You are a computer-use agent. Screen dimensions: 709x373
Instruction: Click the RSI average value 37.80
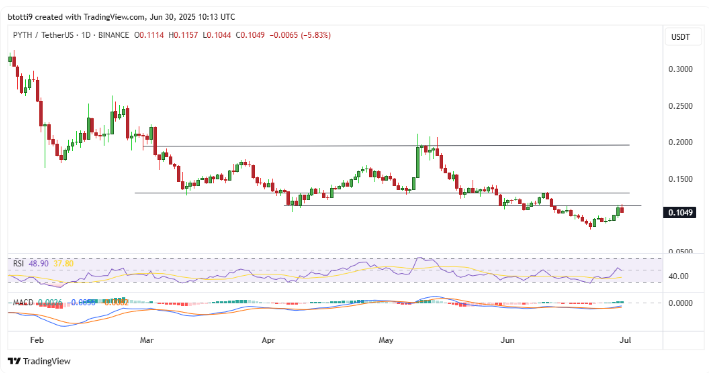63,263
